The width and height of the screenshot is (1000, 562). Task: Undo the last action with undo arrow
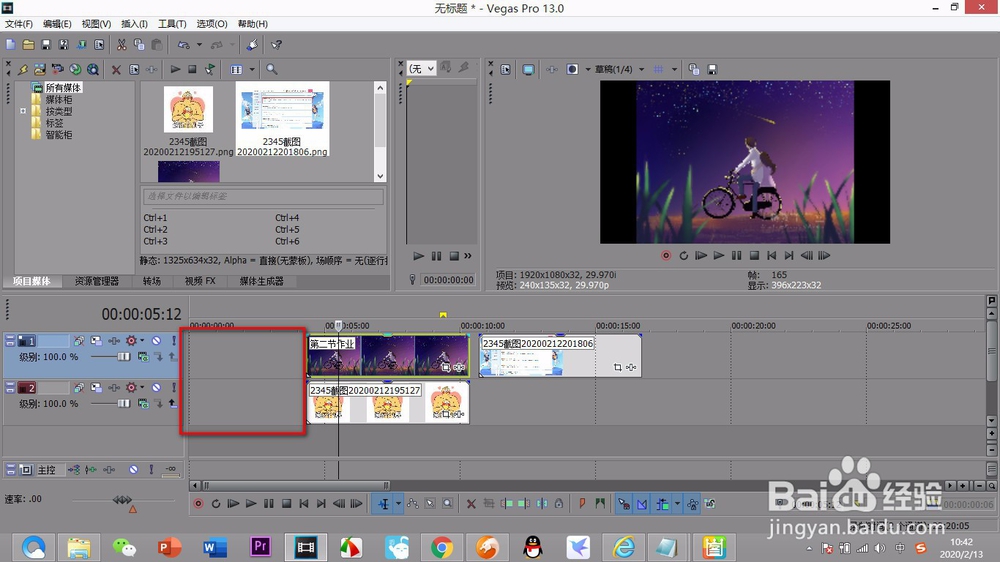pyautogui.click(x=183, y=45)
